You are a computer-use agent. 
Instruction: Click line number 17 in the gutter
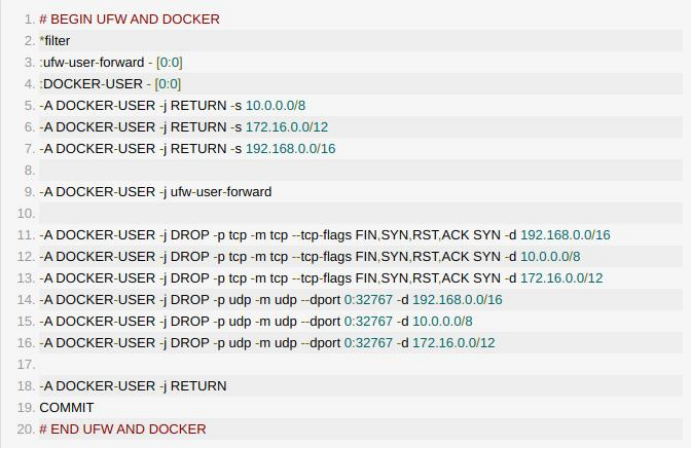26,365
